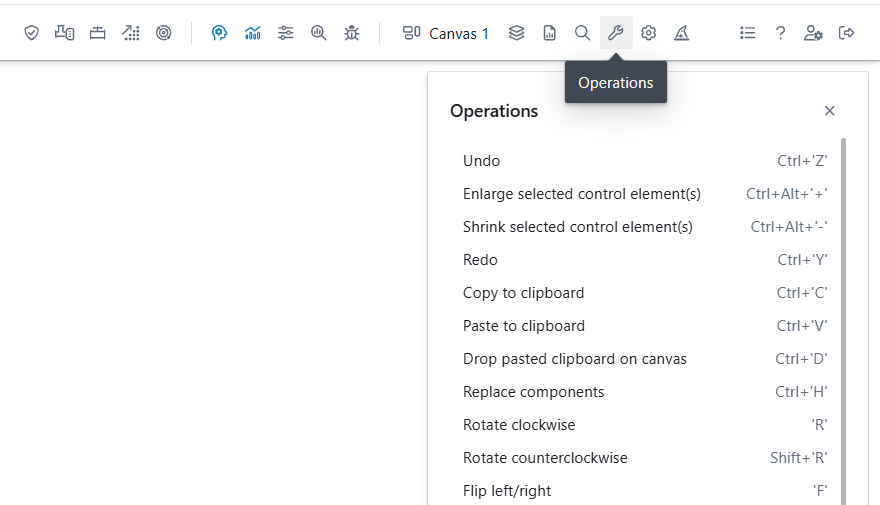This screenshot has width=880, height=505.
Task: Open the gear settings icon
Action: tap(649, 33)
